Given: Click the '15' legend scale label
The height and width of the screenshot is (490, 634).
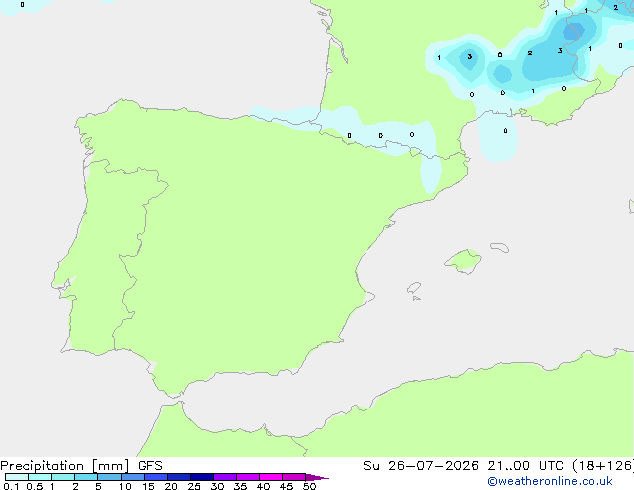Looking at the screenshot, I should point(148,486).
